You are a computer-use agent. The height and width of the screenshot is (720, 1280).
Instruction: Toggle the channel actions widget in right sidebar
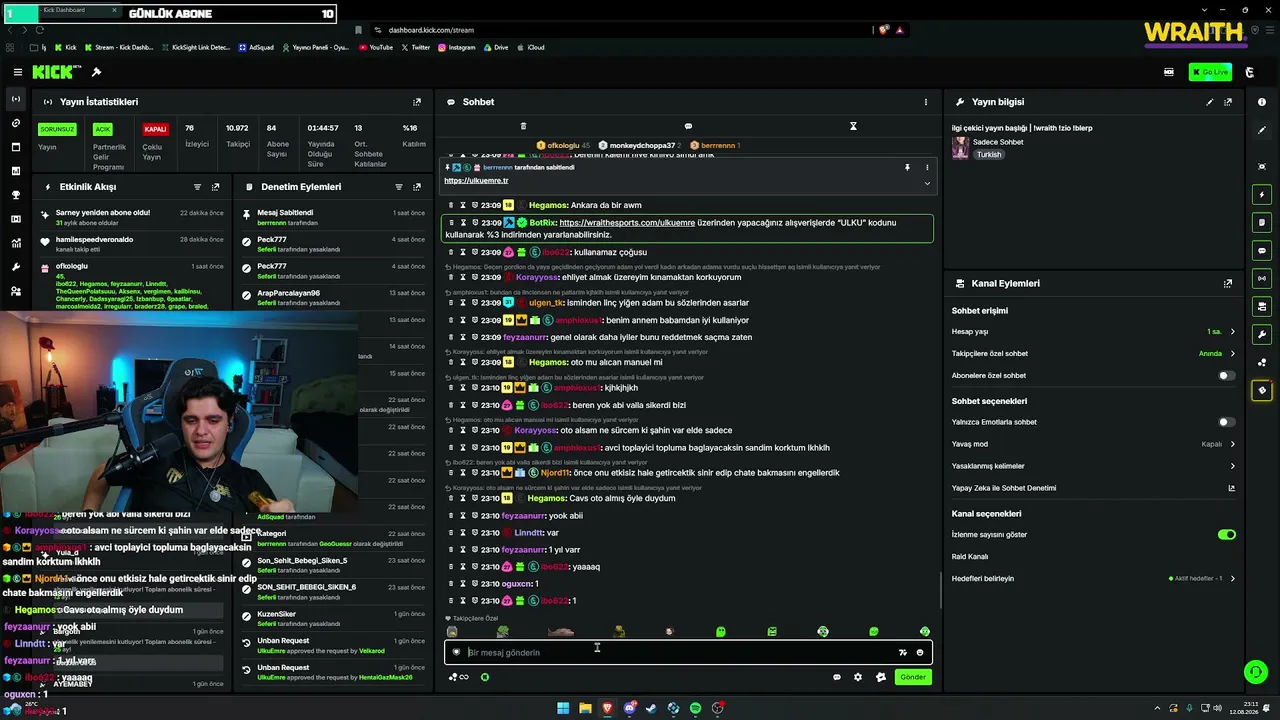point(1262,306)
